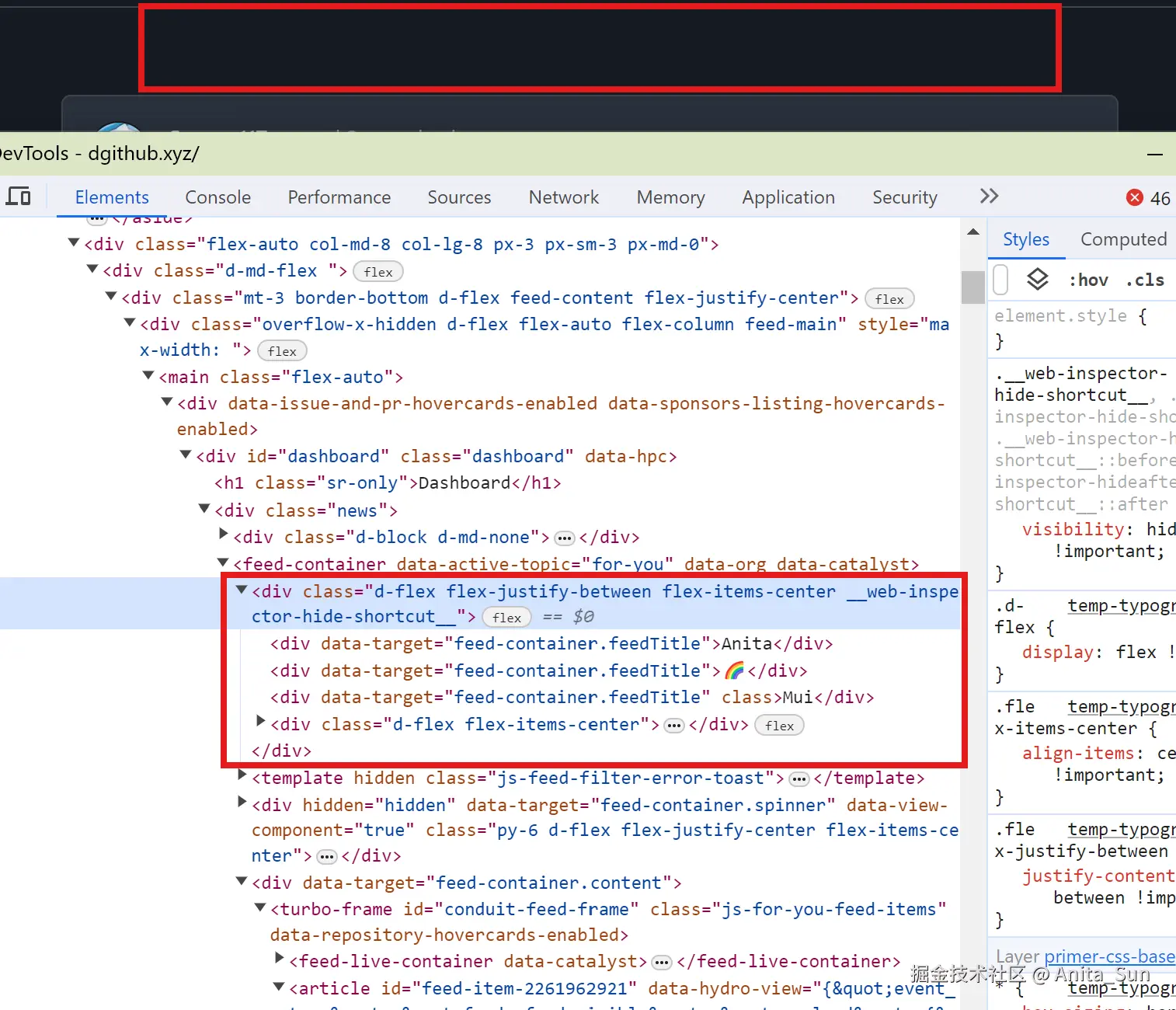This screenshot has height=1010, width=1176.
Task: Expand ellipsis of the hidden spinner div
Action: (x=327, y=857)
